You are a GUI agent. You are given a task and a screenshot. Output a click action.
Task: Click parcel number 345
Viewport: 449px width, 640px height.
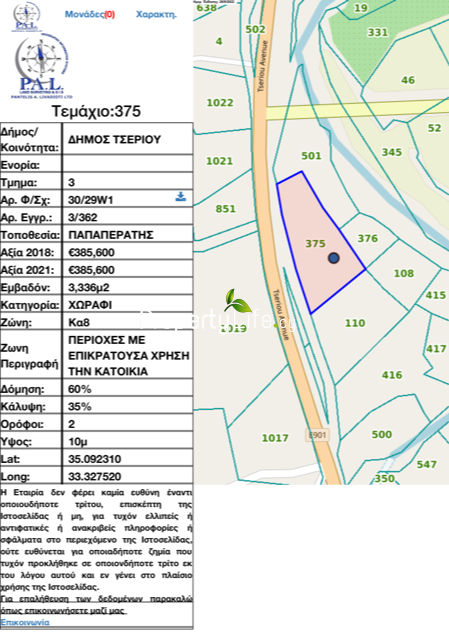(x=391, y=152)
